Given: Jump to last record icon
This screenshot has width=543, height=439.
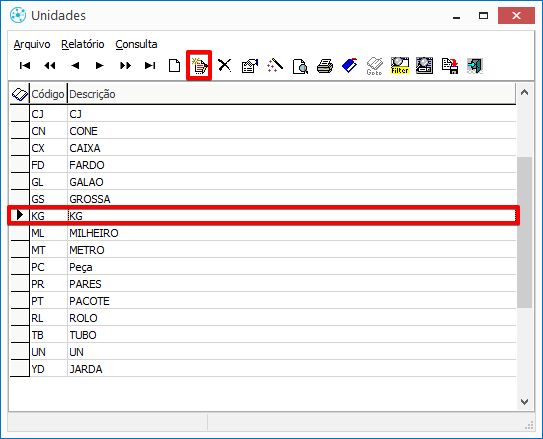Looking at the screenshot, I should pos(150,65).
